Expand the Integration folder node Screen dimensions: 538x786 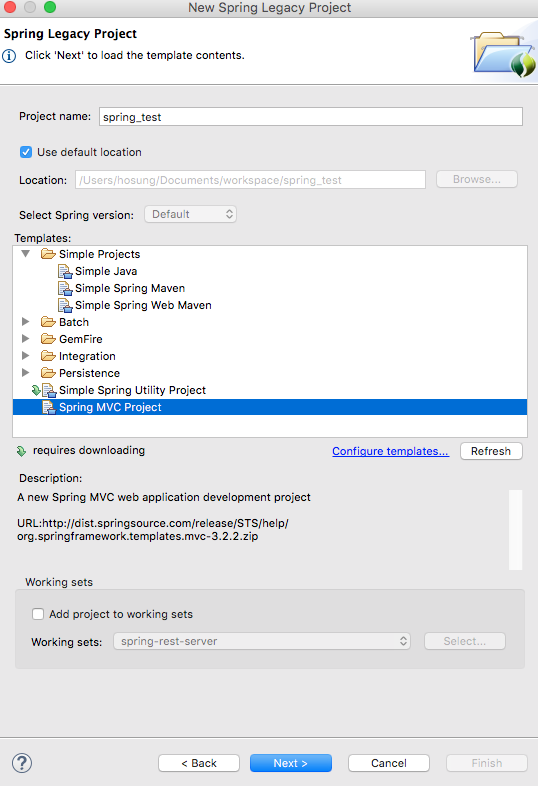coord(26,356)
